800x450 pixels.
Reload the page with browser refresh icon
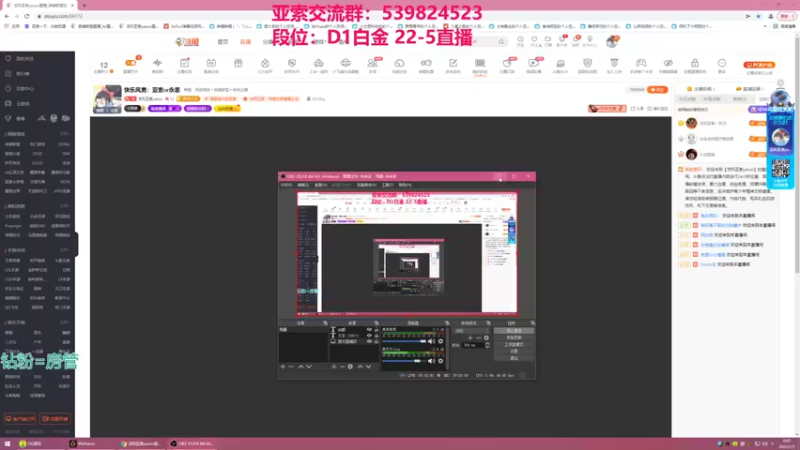coord(27,16)
